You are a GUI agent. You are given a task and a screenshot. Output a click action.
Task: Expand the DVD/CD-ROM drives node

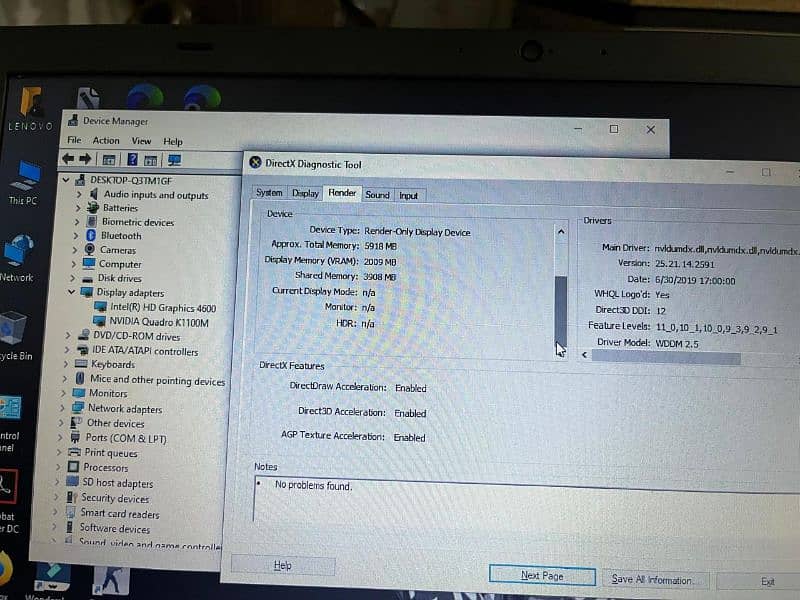point(67,335)
